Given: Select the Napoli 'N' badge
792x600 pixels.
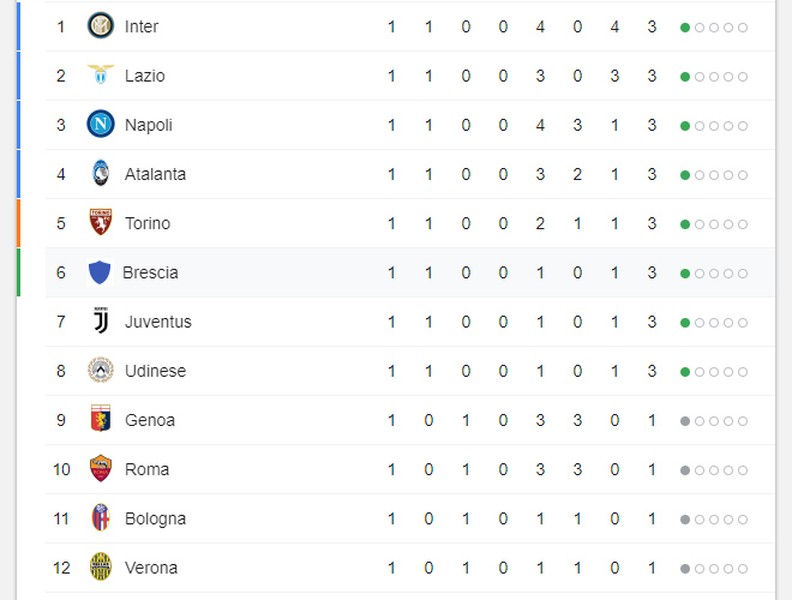Looking at the screenshot, I should (101, 124).
